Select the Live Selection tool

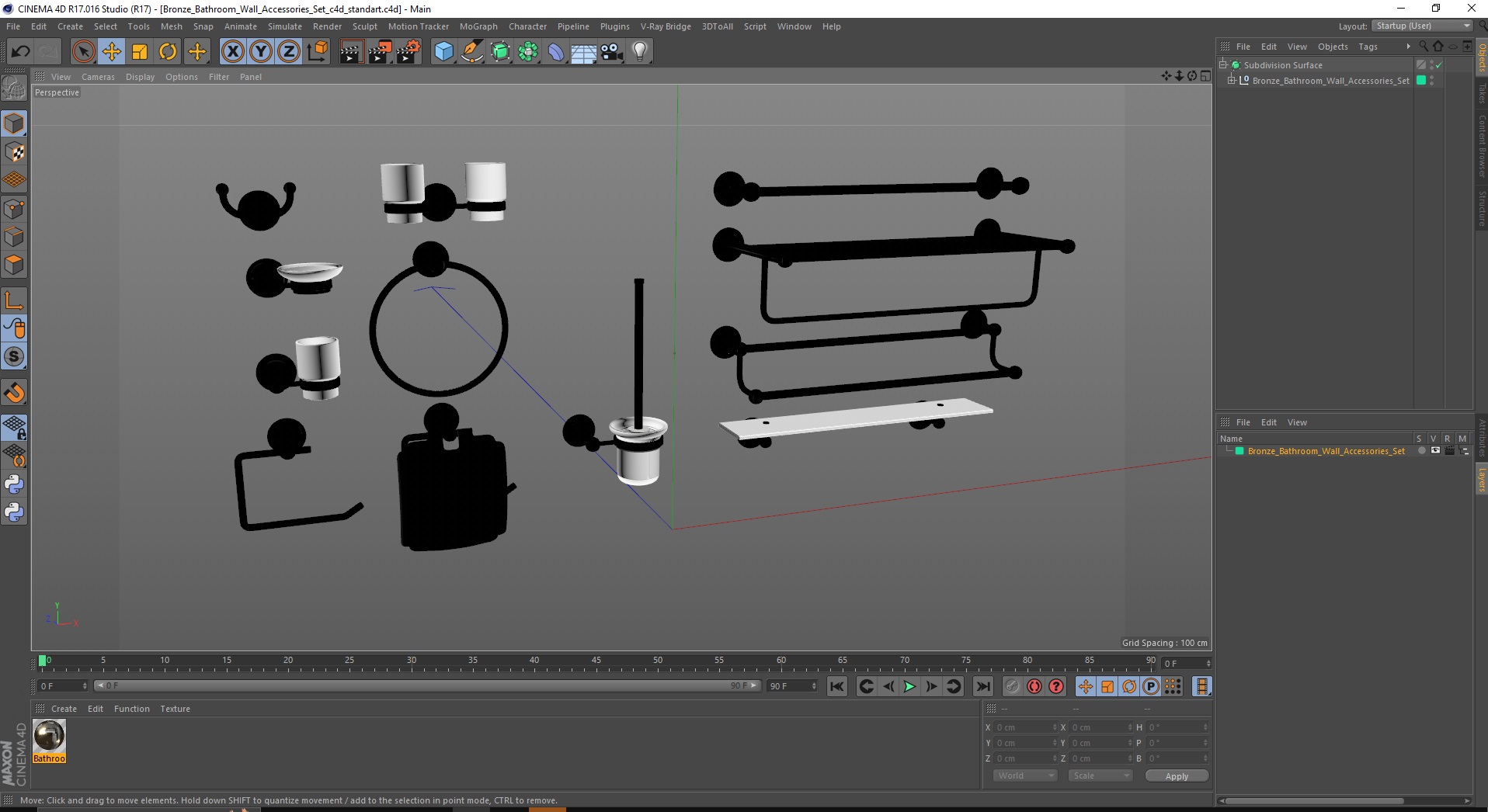(83, 52)
